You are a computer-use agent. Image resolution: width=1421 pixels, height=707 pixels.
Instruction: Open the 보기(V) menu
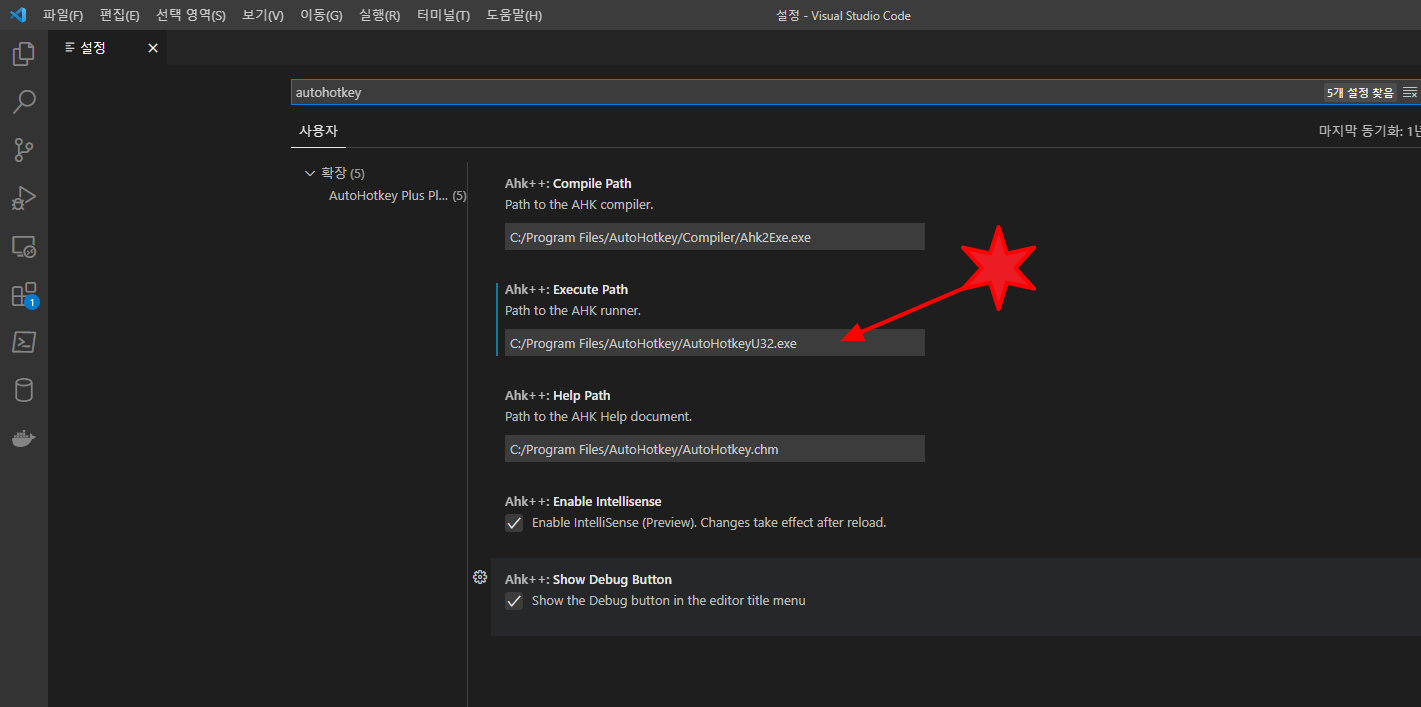pyautogui.click(x=263, y=16)
